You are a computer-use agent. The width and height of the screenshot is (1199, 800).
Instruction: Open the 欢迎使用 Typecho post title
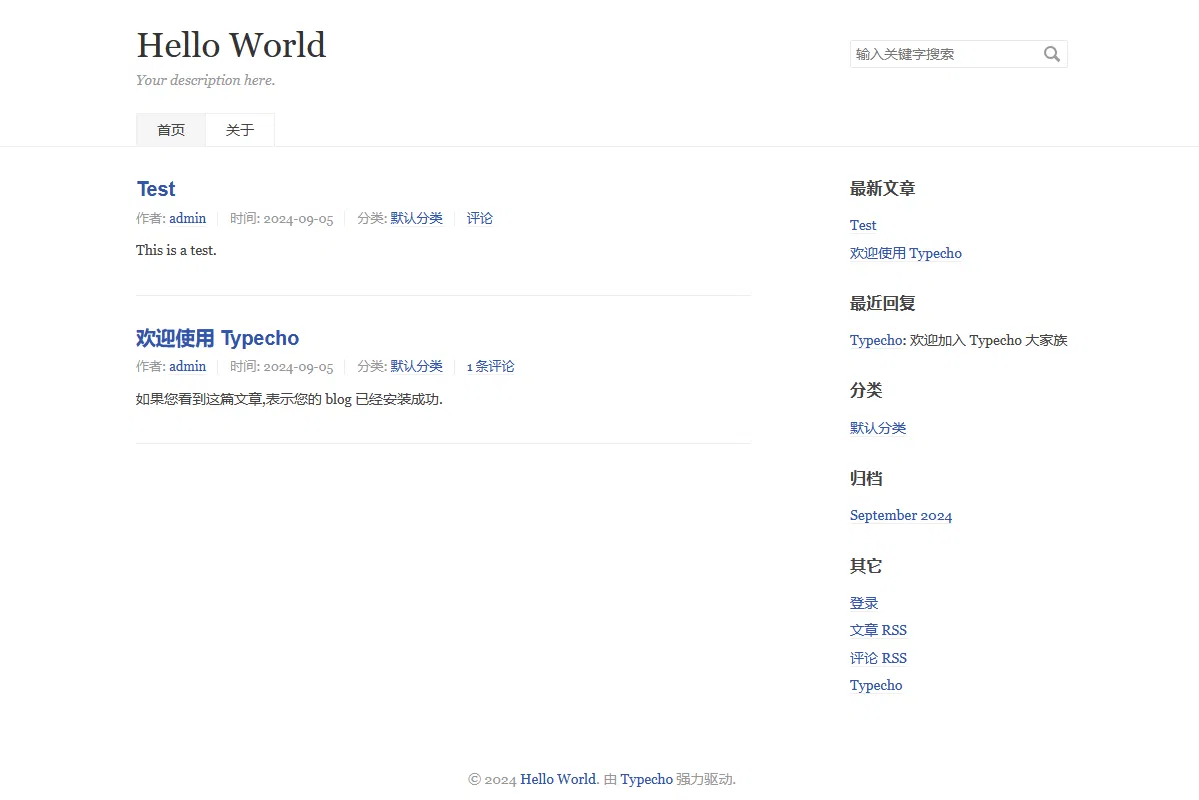click(x=217, y=338)
